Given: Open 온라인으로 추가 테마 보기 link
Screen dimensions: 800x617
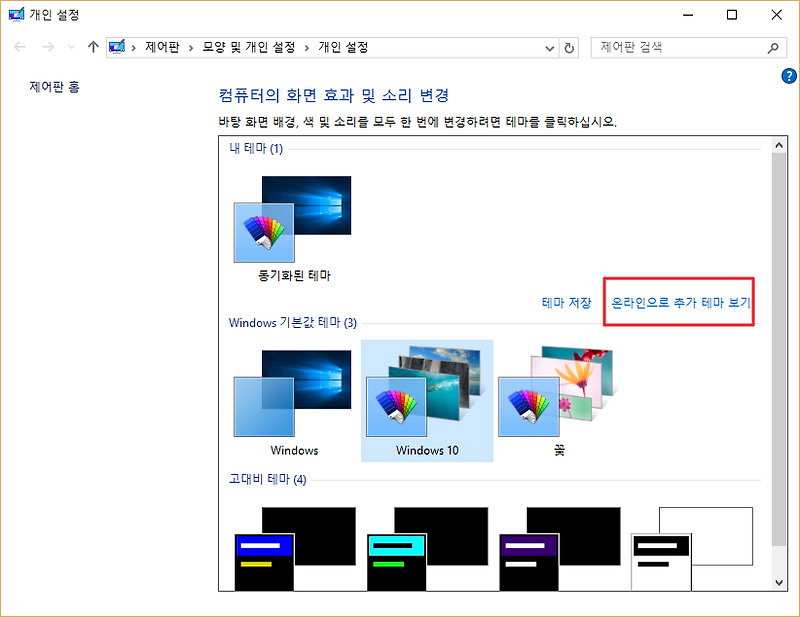Looking at the screenshot, I should (x=681, y=303).
